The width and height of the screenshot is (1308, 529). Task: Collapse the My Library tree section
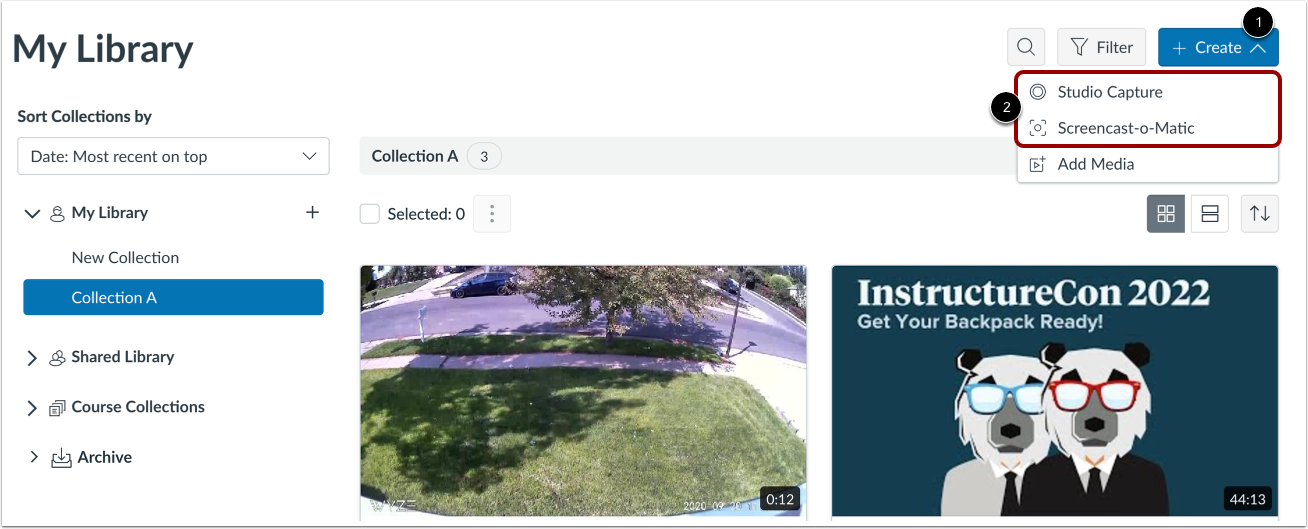click(33, 213)
